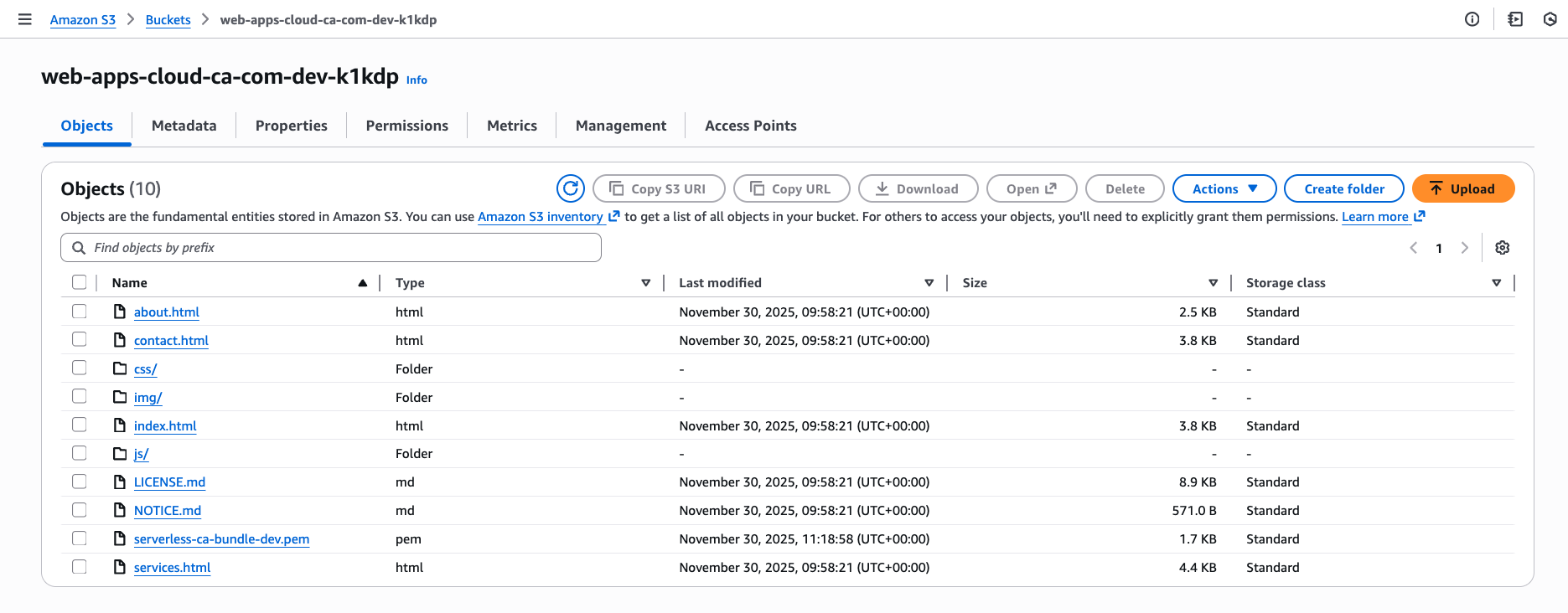This screenshot has height=613, width=1568.
Task: Check the LICENSE.md row checkbox
Action: point(80,482)
